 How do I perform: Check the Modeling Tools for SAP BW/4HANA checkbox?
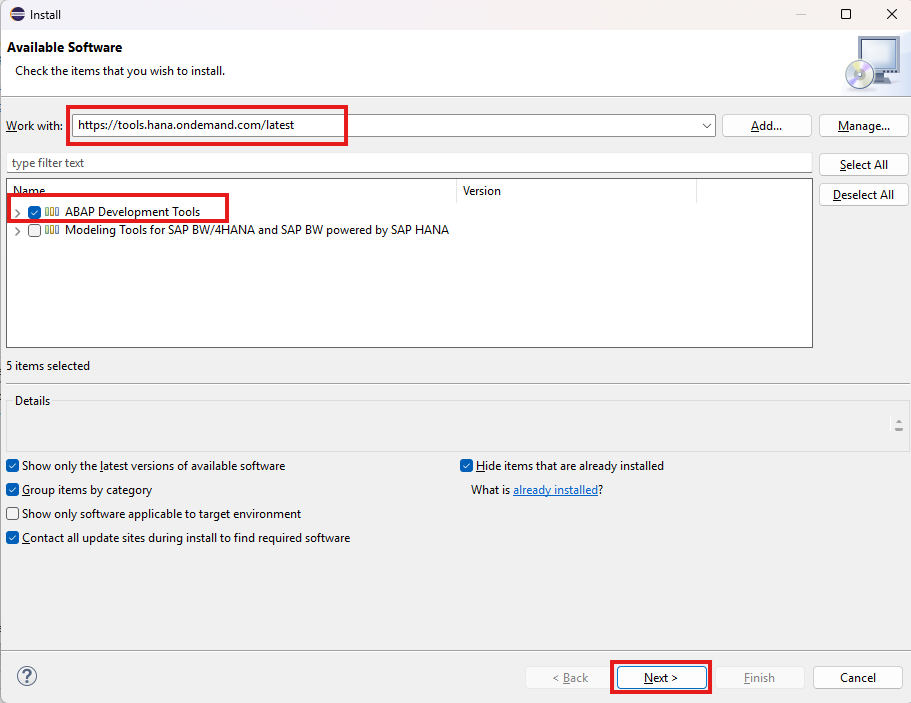(x=34, y=230)
